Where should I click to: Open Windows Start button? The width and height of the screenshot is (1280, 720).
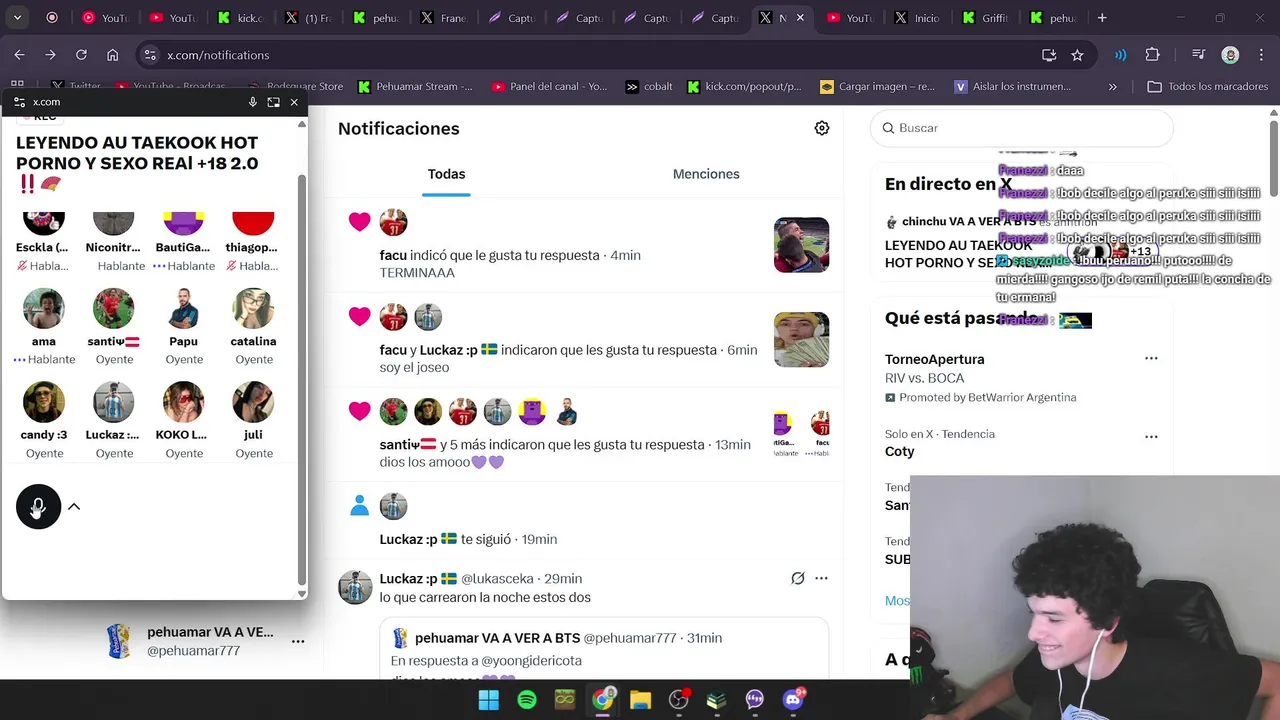pos(488,700)
